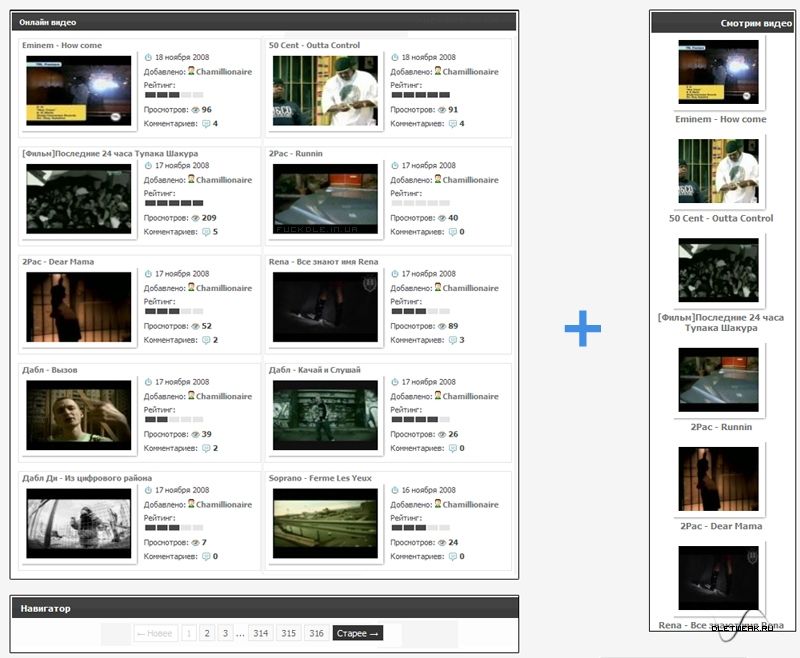Viewport: 800px width, 658px height.
Task: Click the eye views icon on the 2Pac - Runnin card
Action: 442,218
